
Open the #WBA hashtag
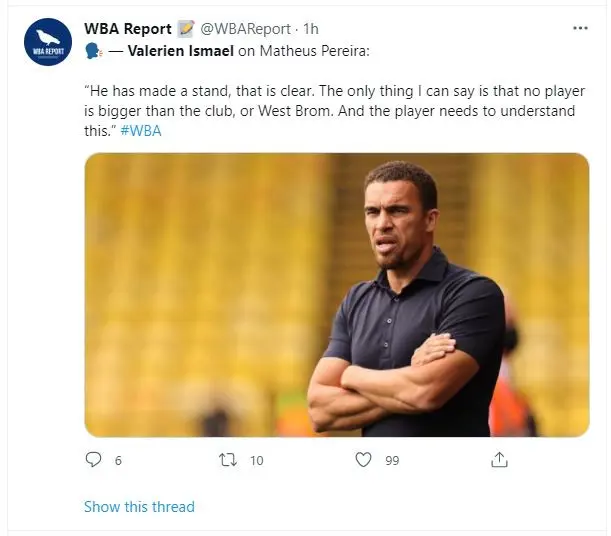coord(141,131)
